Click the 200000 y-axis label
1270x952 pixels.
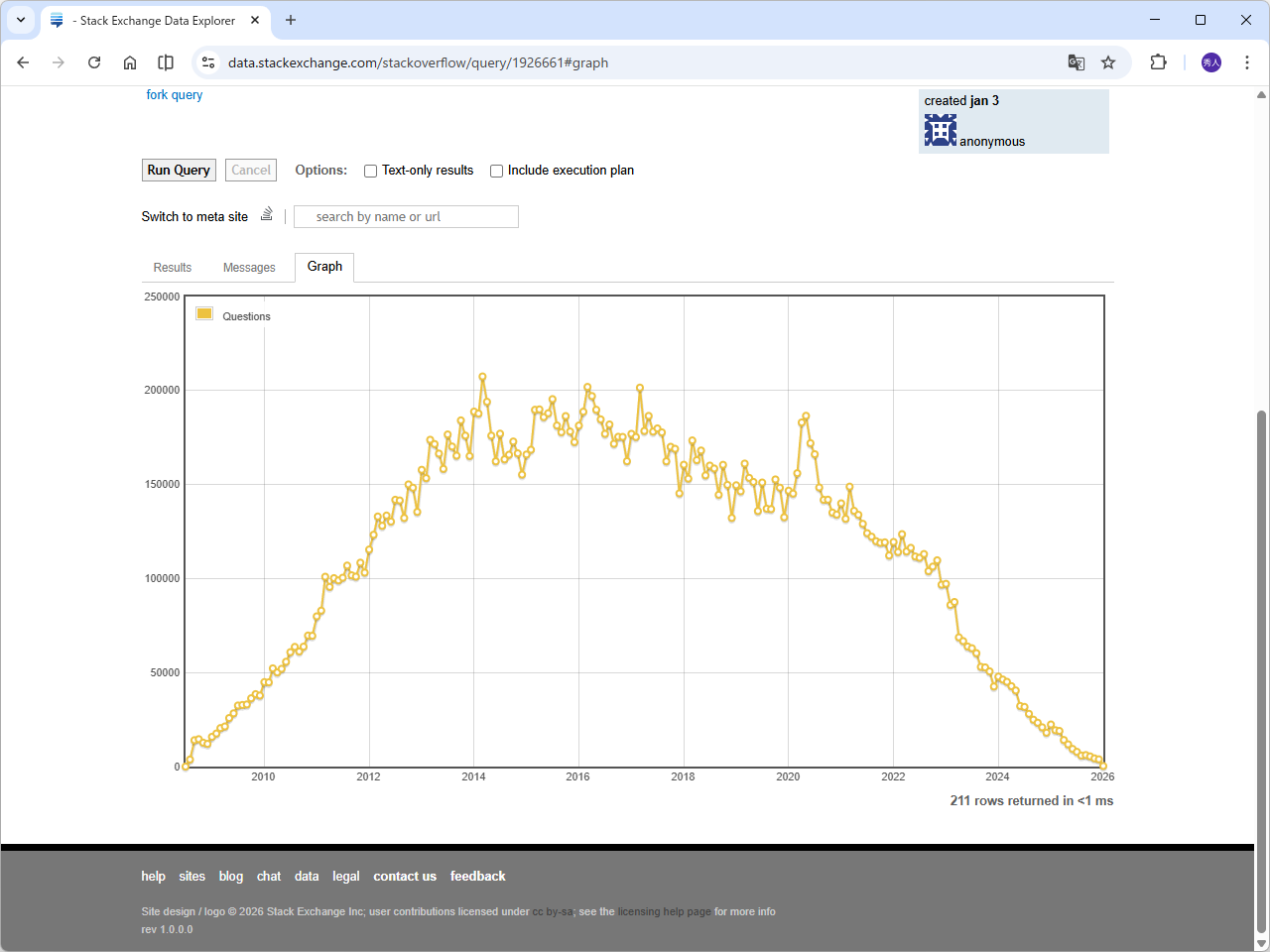(163, 391)
